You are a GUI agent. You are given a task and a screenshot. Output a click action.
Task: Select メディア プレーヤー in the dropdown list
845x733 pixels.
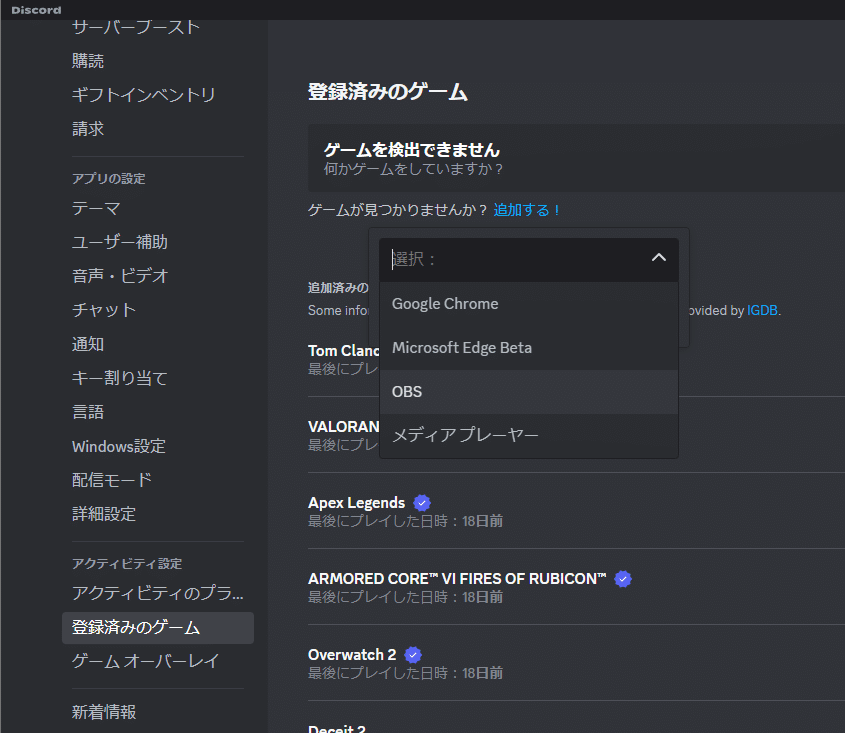[x=529, y=435]
